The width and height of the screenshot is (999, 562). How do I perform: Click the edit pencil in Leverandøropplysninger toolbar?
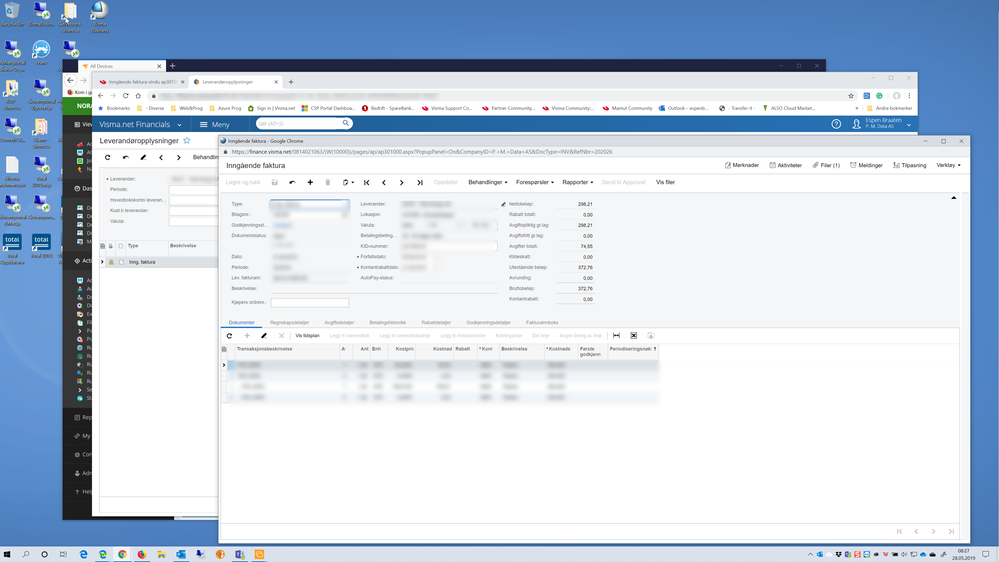[143, 157]
